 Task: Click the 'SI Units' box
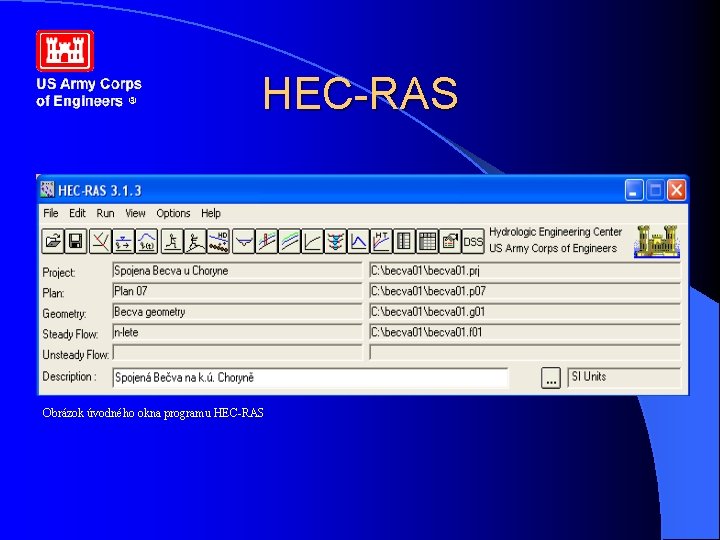(624, 377)
